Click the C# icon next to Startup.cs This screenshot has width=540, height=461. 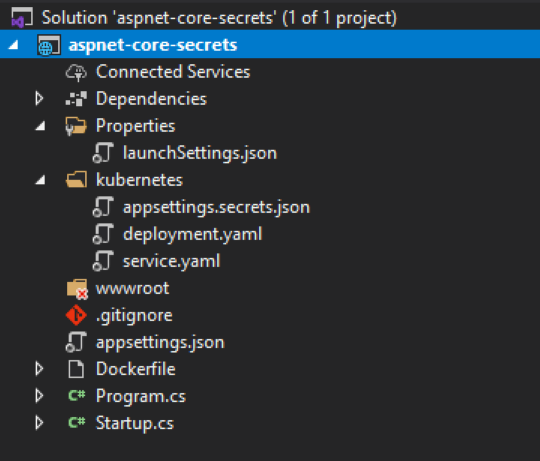(x=76, y=422)
